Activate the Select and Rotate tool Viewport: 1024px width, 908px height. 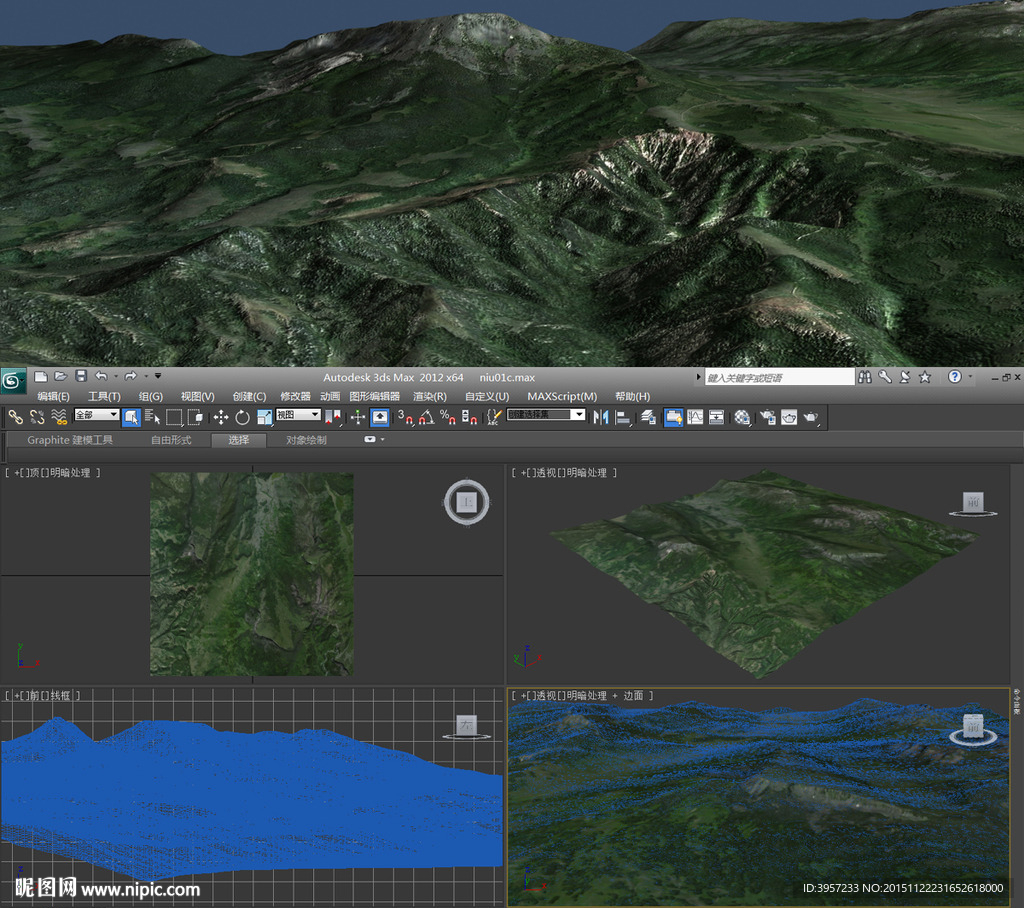click(242, 417)
